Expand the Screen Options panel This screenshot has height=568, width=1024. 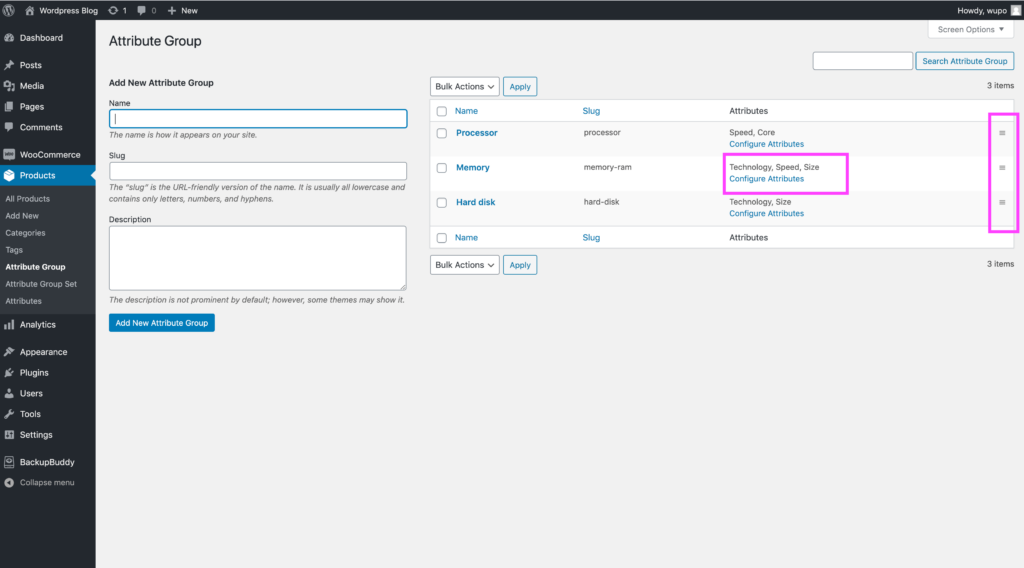click(x=970, y=30)
